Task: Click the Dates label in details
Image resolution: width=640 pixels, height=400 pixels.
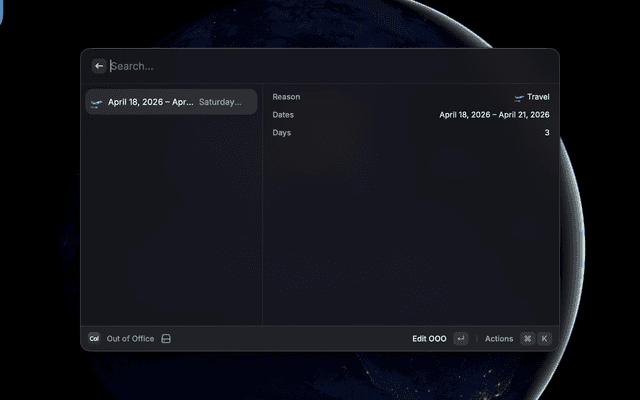Action: pyautogui.click(x=283, y=115)
